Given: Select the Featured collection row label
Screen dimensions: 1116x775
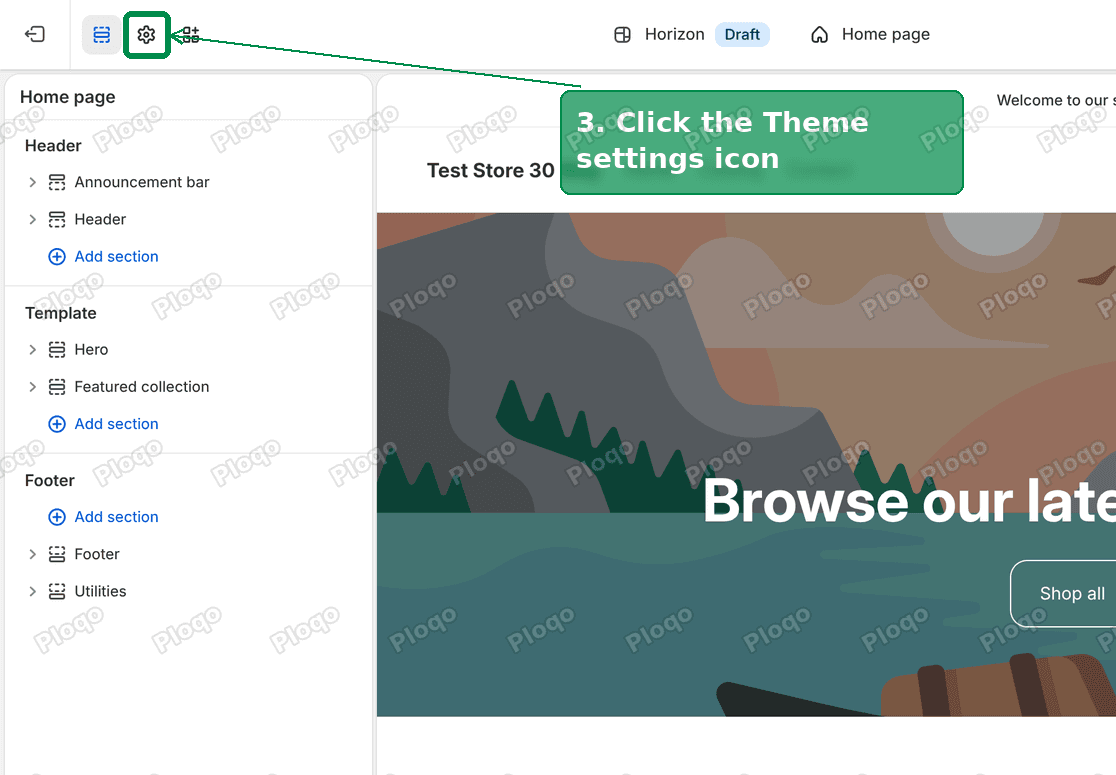Looking at the screenshot, I should click(x=142, y=386).
